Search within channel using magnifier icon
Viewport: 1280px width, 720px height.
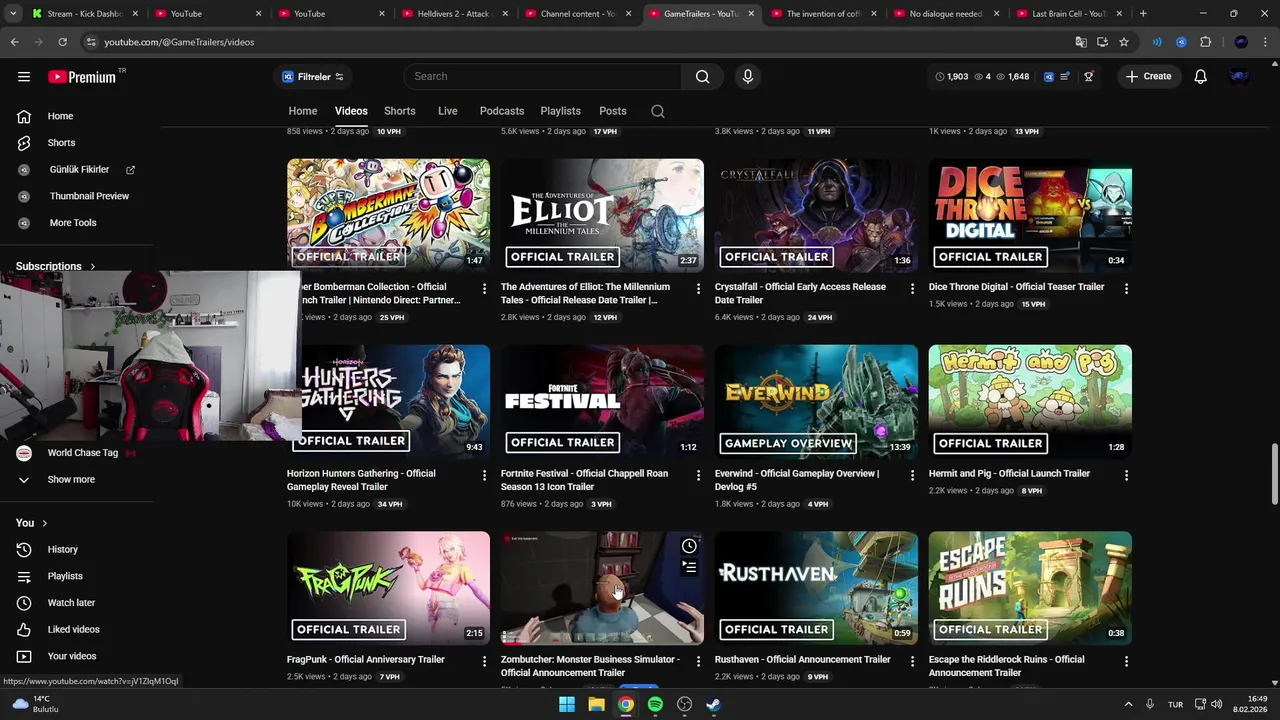657,111
